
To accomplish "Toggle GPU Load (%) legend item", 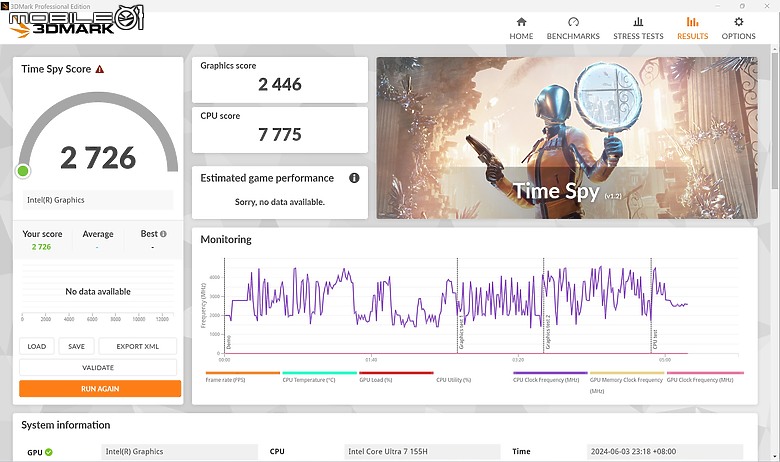I will [396, 377].
